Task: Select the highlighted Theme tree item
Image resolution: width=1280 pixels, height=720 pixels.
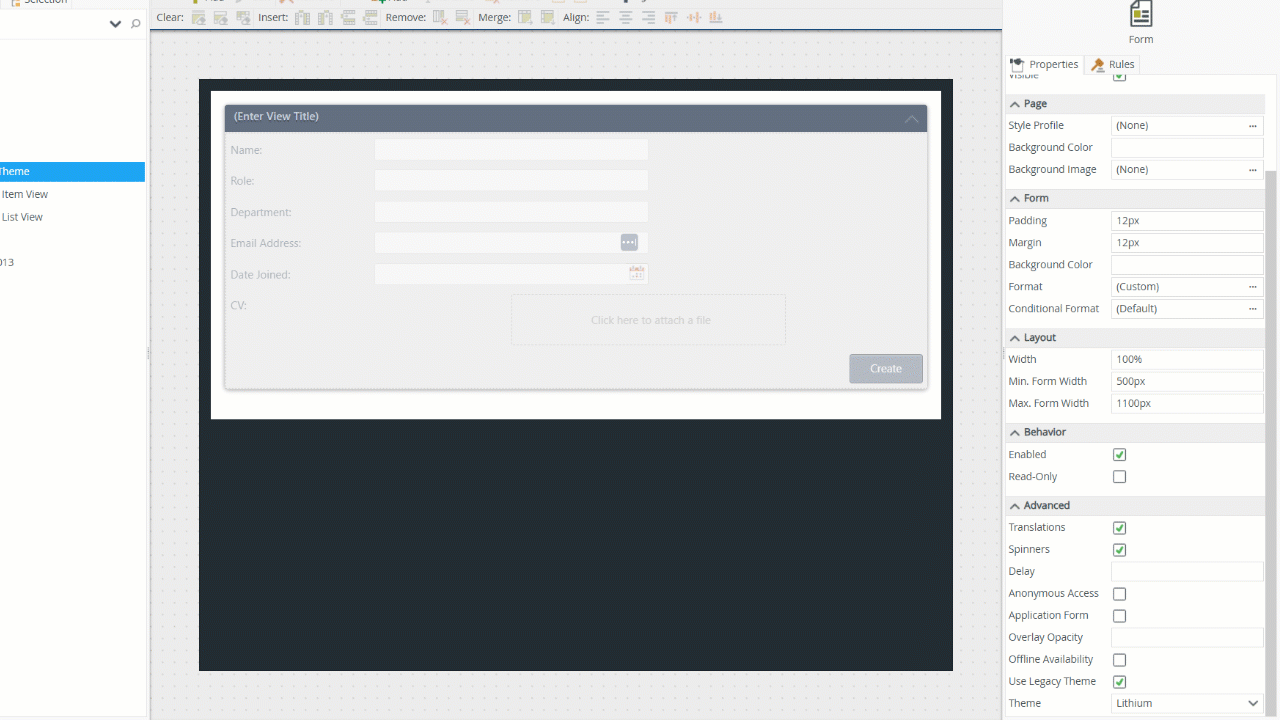Action: coord(72,172)
